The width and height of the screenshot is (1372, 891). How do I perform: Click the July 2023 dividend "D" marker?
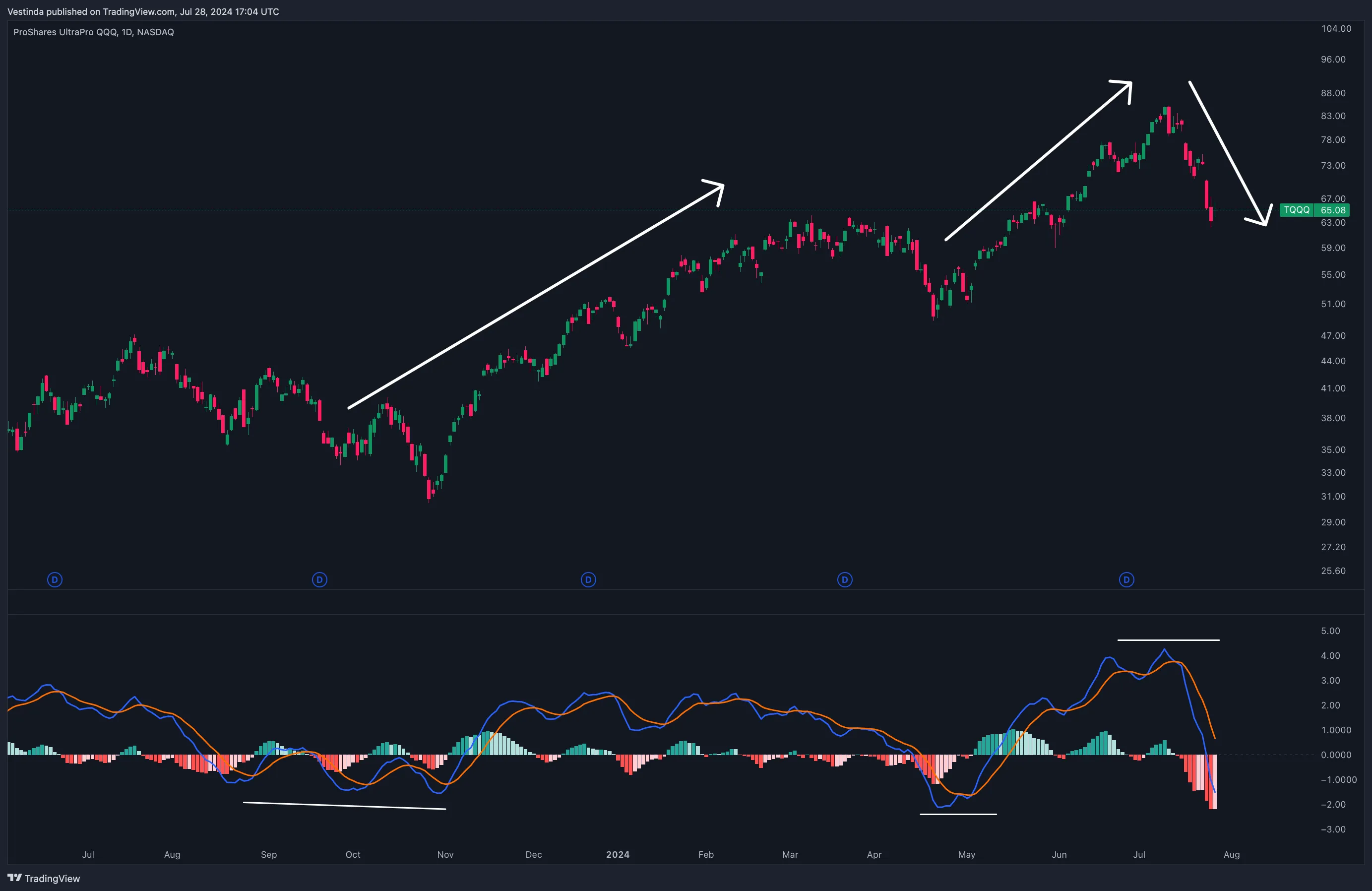(55, 579)
